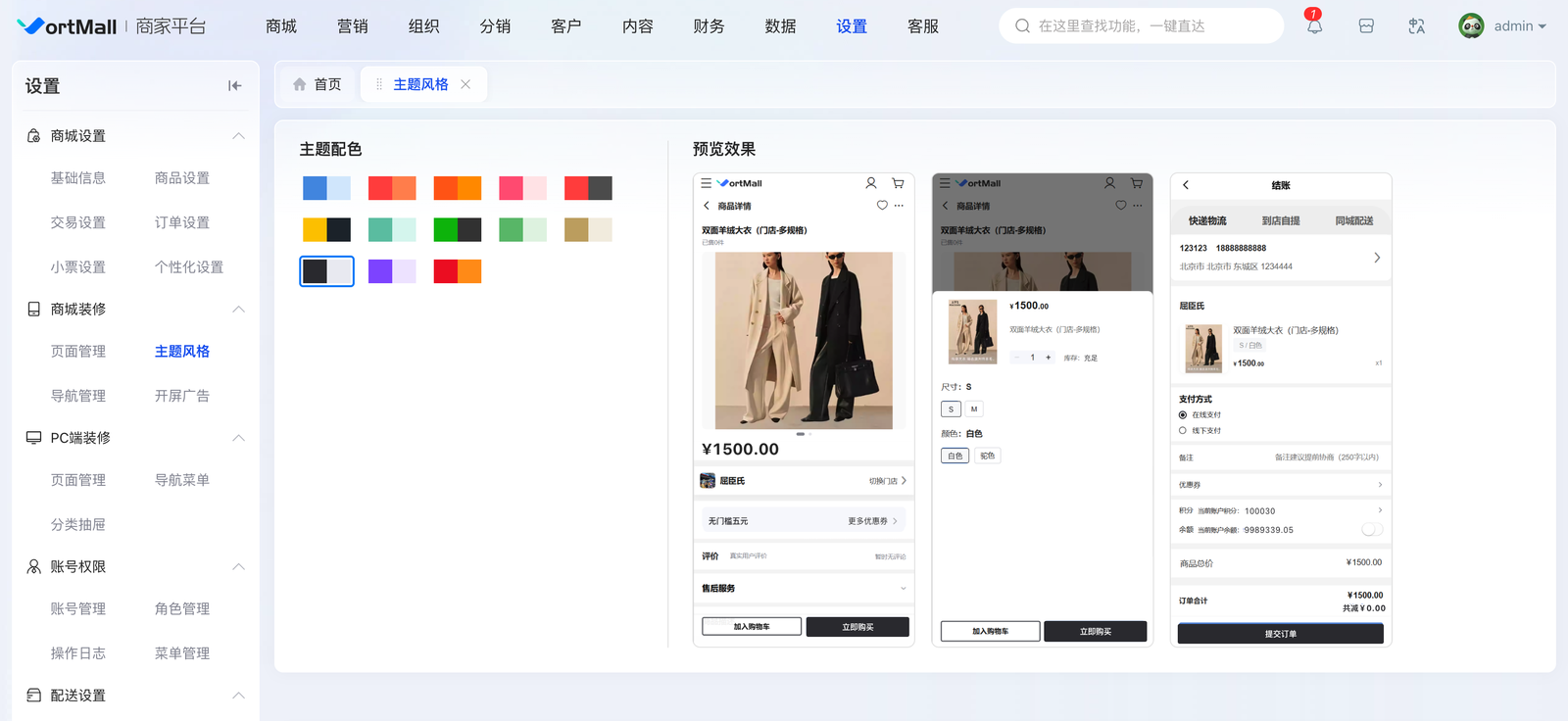Click the coat product image in first preview
The width and height of the screenshot is (1568, 721).
(x=804, y=341)
